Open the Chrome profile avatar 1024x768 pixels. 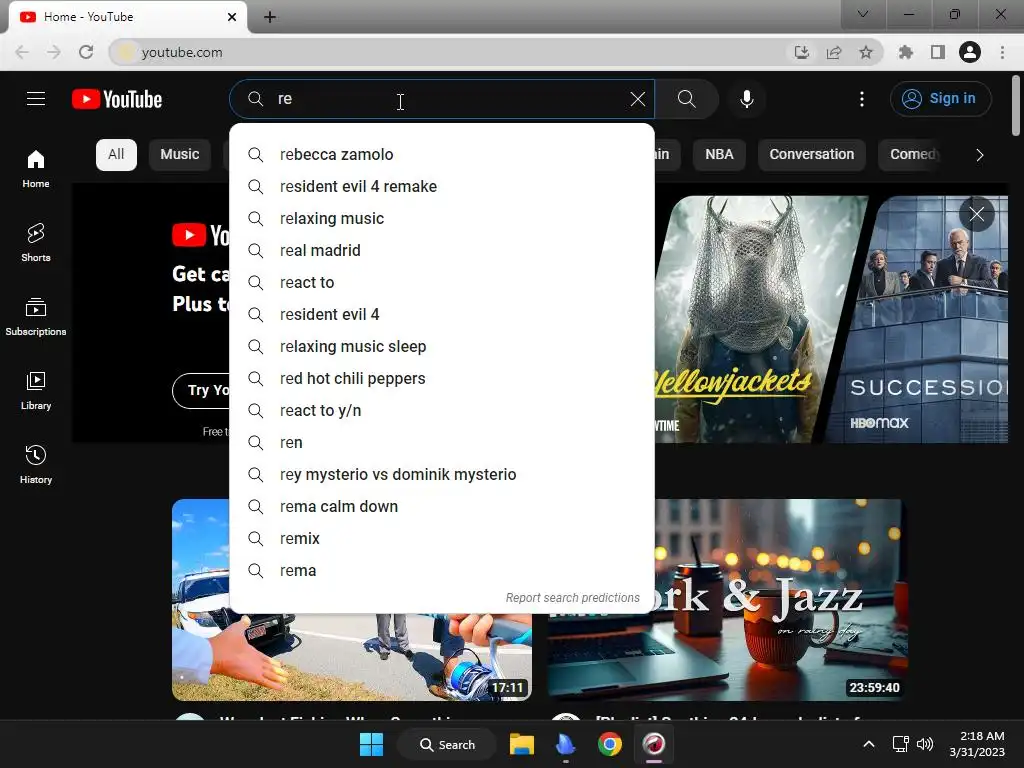970,52
